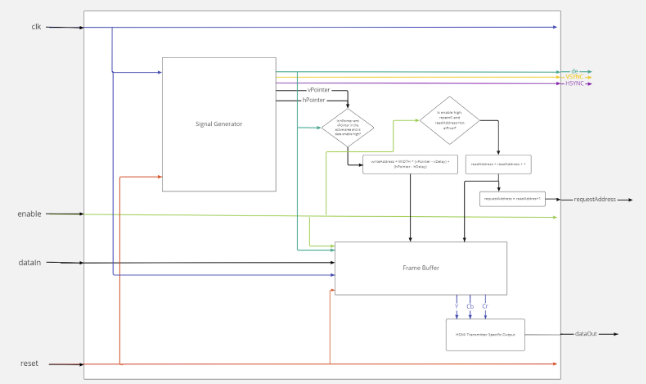The image size is (646, 384).
Task: Click the HSYNC output label
Action: [x=574, y=83]
